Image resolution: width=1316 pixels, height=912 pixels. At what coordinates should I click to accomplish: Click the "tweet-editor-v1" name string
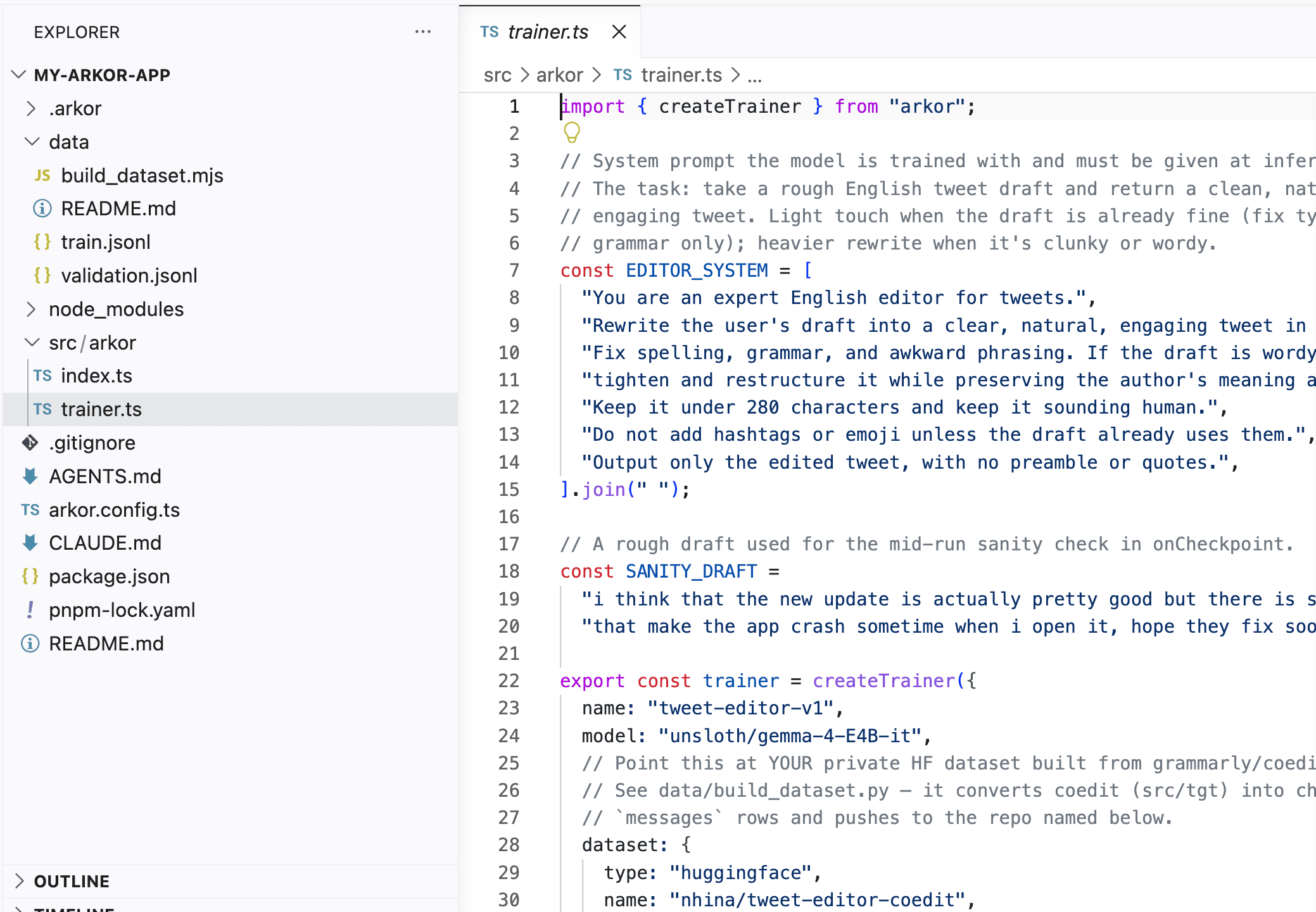[x=740, y=708]
